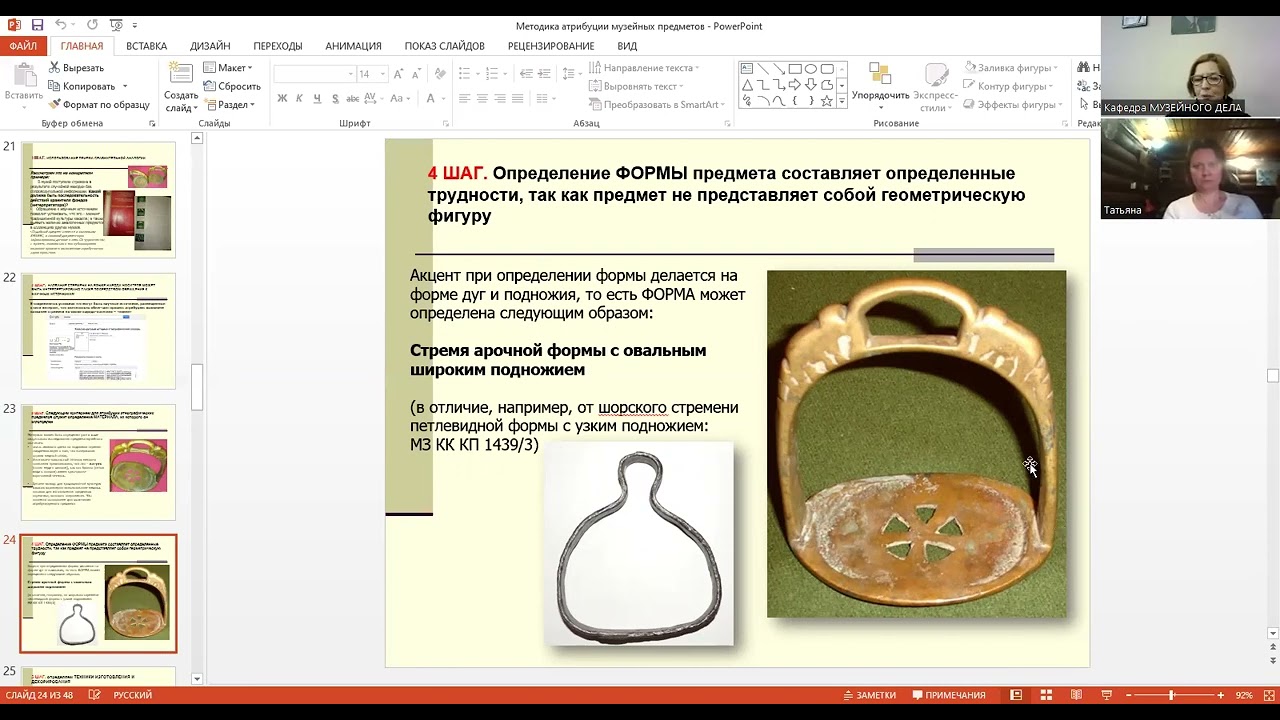Image resolution: width=1280 pixels, height=720 pixels.
Task: Open the РЕЦЕНЗИРОВАНИЕ (Review) tab
Action: pyautogui.click(x=551, y=46)
